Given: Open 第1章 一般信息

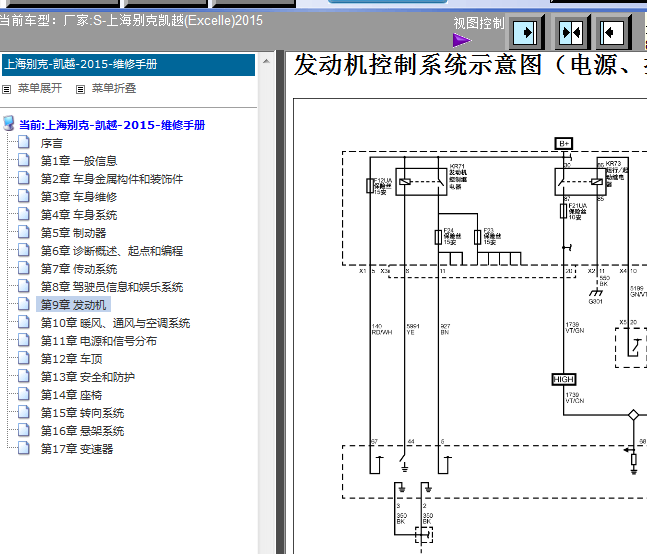Looking at the screenshot, I should (78, 161).
